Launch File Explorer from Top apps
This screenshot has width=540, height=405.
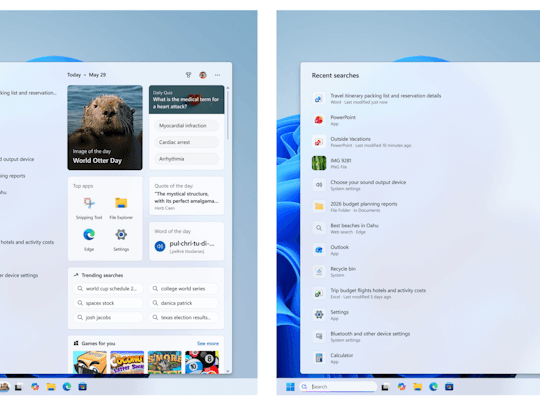pos(121,208)
